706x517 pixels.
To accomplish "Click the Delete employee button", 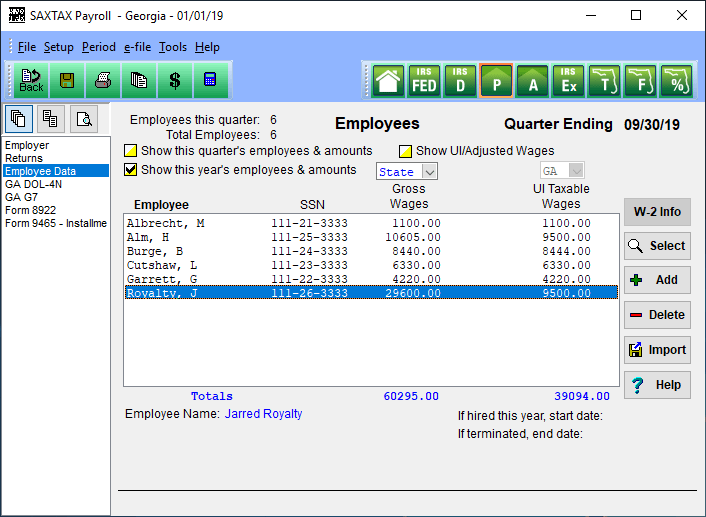I will [657, 315].
